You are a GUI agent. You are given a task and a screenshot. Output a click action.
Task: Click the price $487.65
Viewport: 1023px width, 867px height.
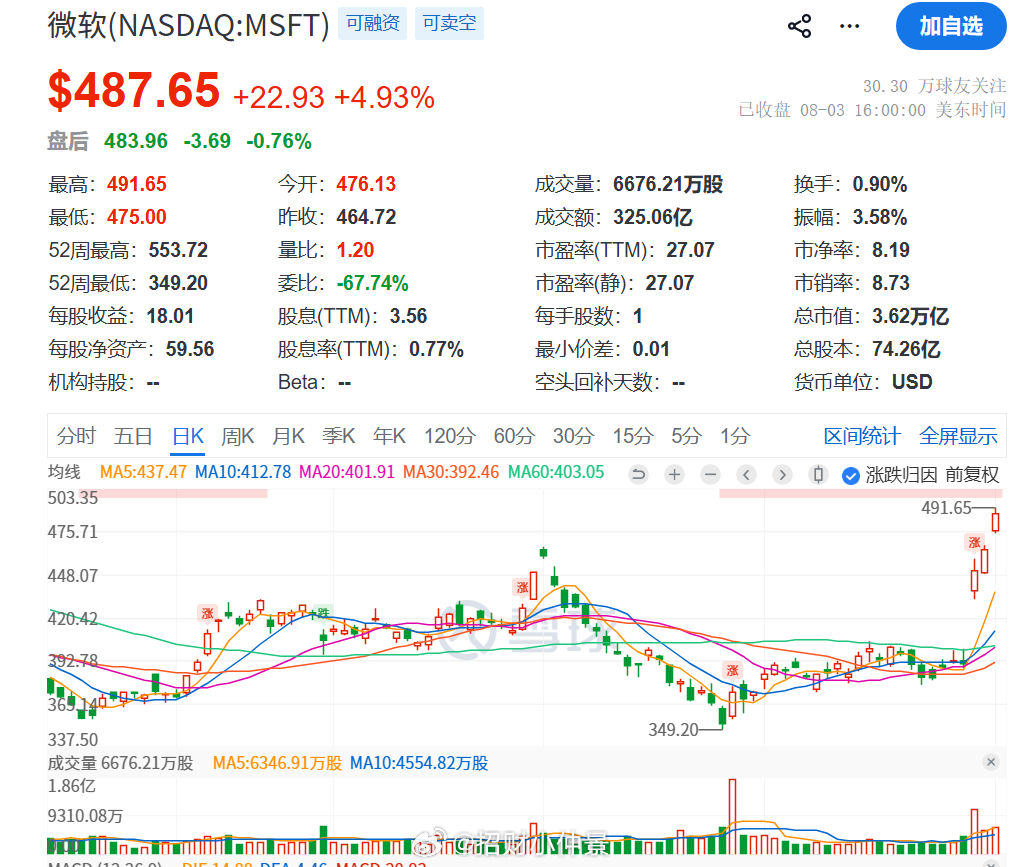134,90
